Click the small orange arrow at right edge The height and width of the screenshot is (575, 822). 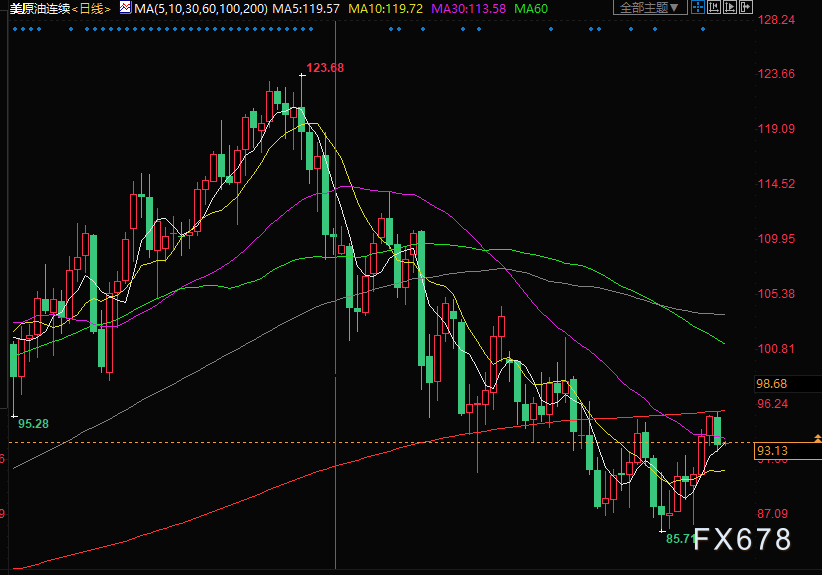point(817,438)
